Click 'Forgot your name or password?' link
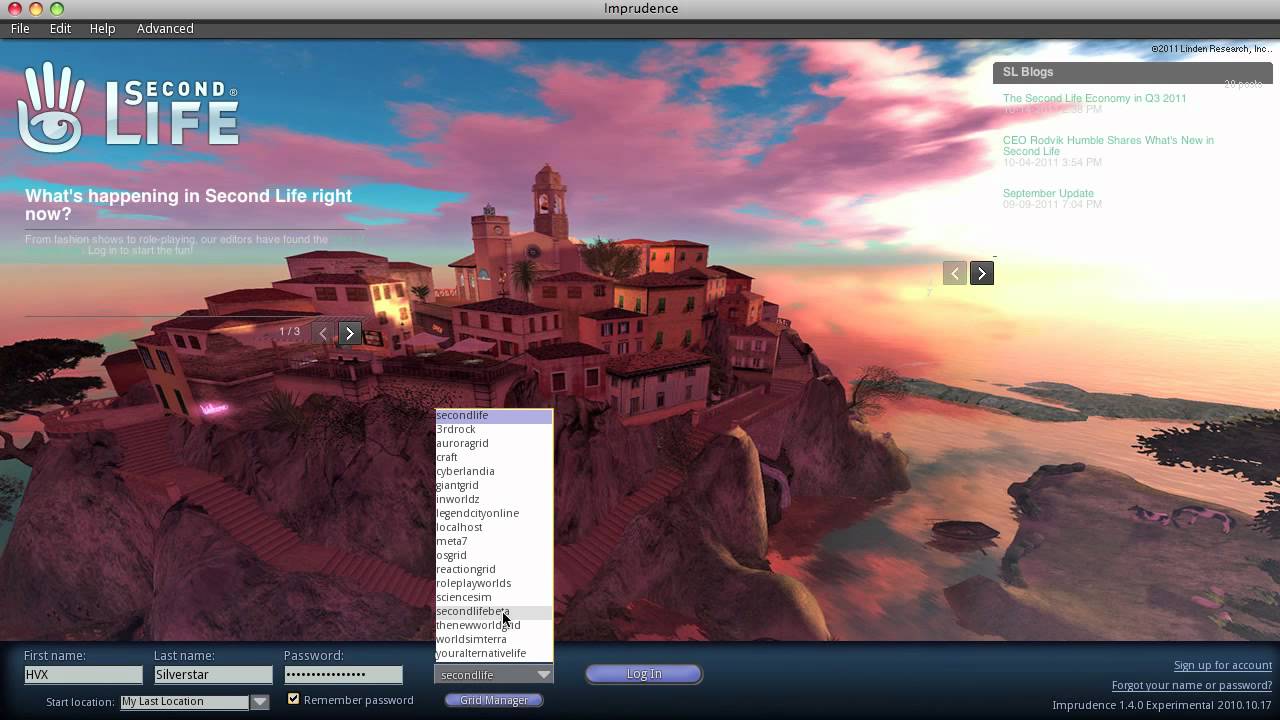 tap(1192, 685)
